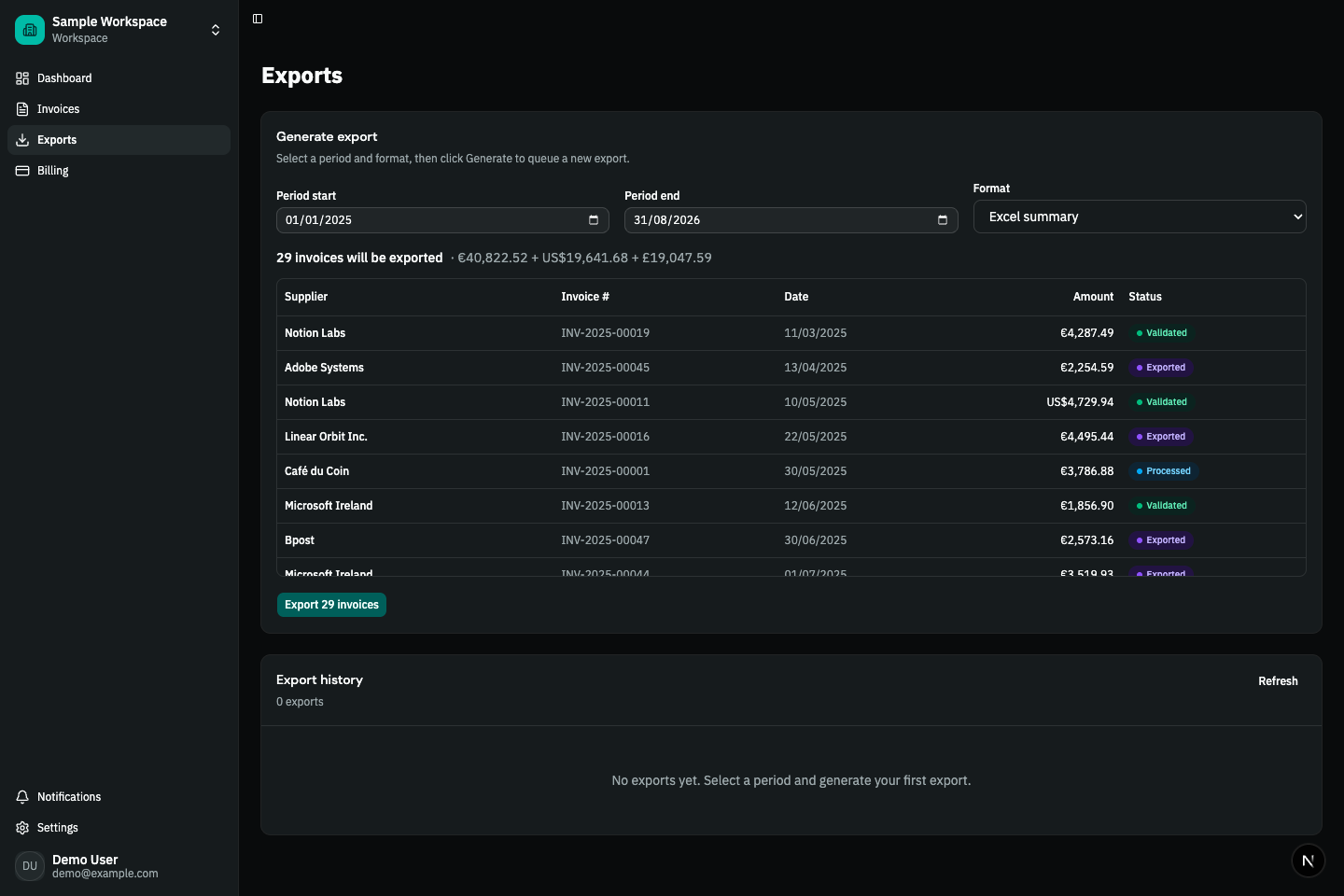This screenshot has height=896, width=1344.
Task: Click the Processed status badge
Action: point(1164,471)
